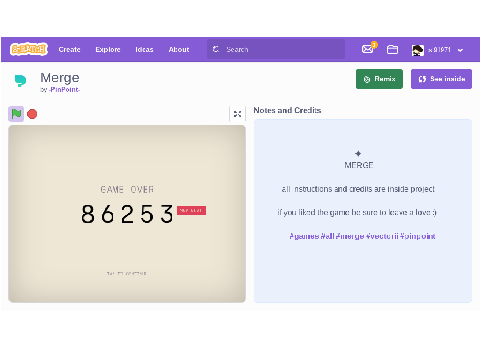Open the -PinPoint- author link

[x=64, y=90]
